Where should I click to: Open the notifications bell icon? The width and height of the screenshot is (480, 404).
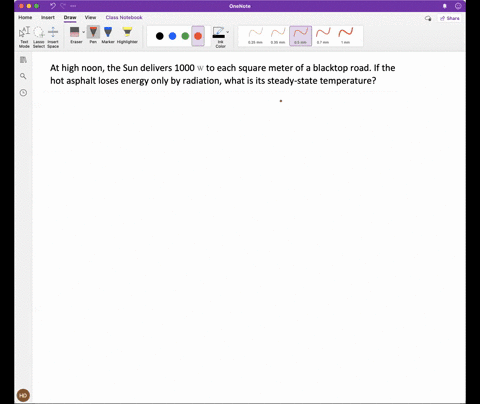(445, 6)
